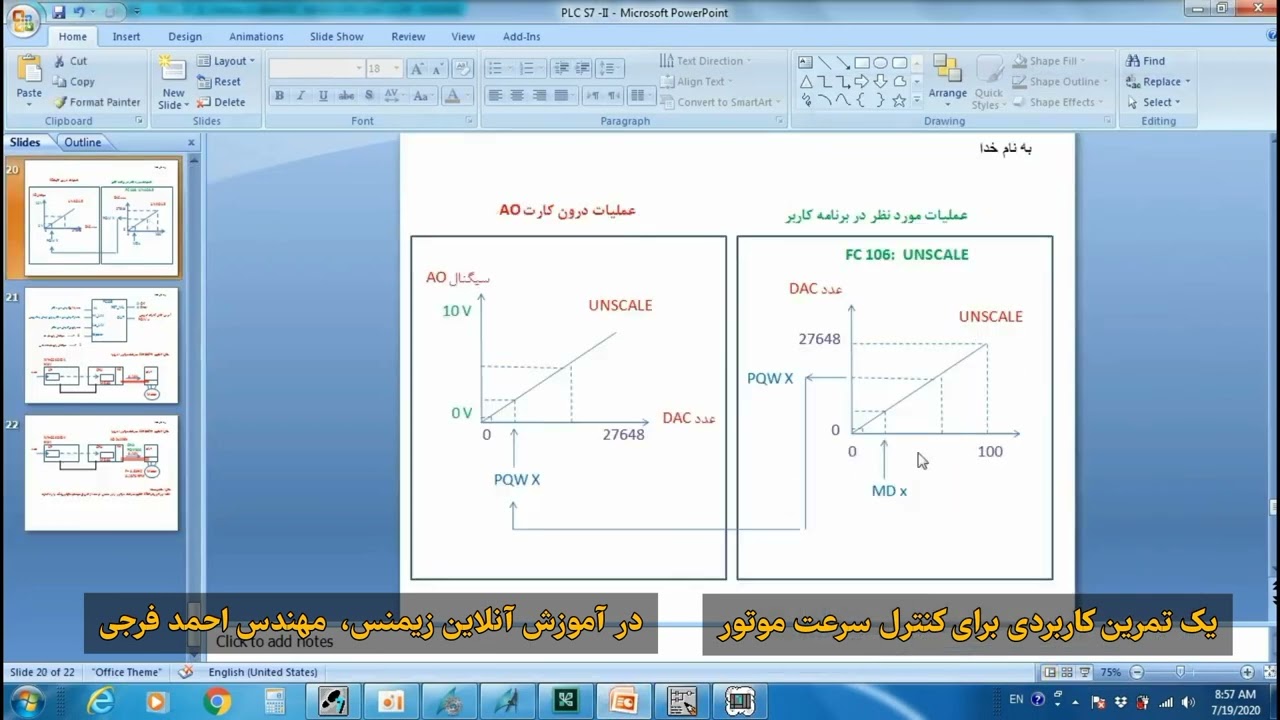The width and height of the screenshot is (1280, 720).
Task: Select slide 21 thumbnail
Action: click(x=101, y=346)
